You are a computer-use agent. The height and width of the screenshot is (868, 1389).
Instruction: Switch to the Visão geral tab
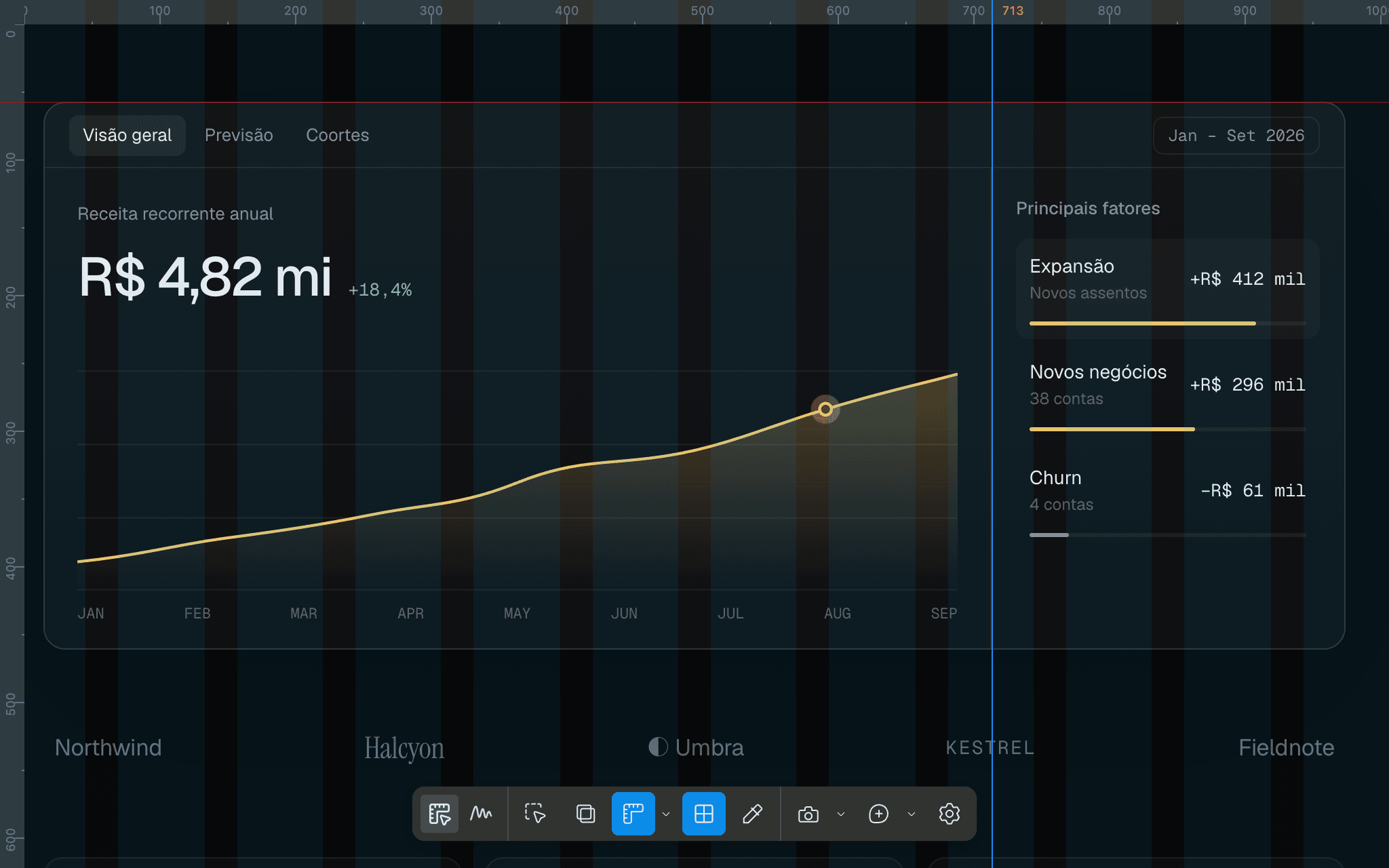pyautogui.click(x=128, y=136)
